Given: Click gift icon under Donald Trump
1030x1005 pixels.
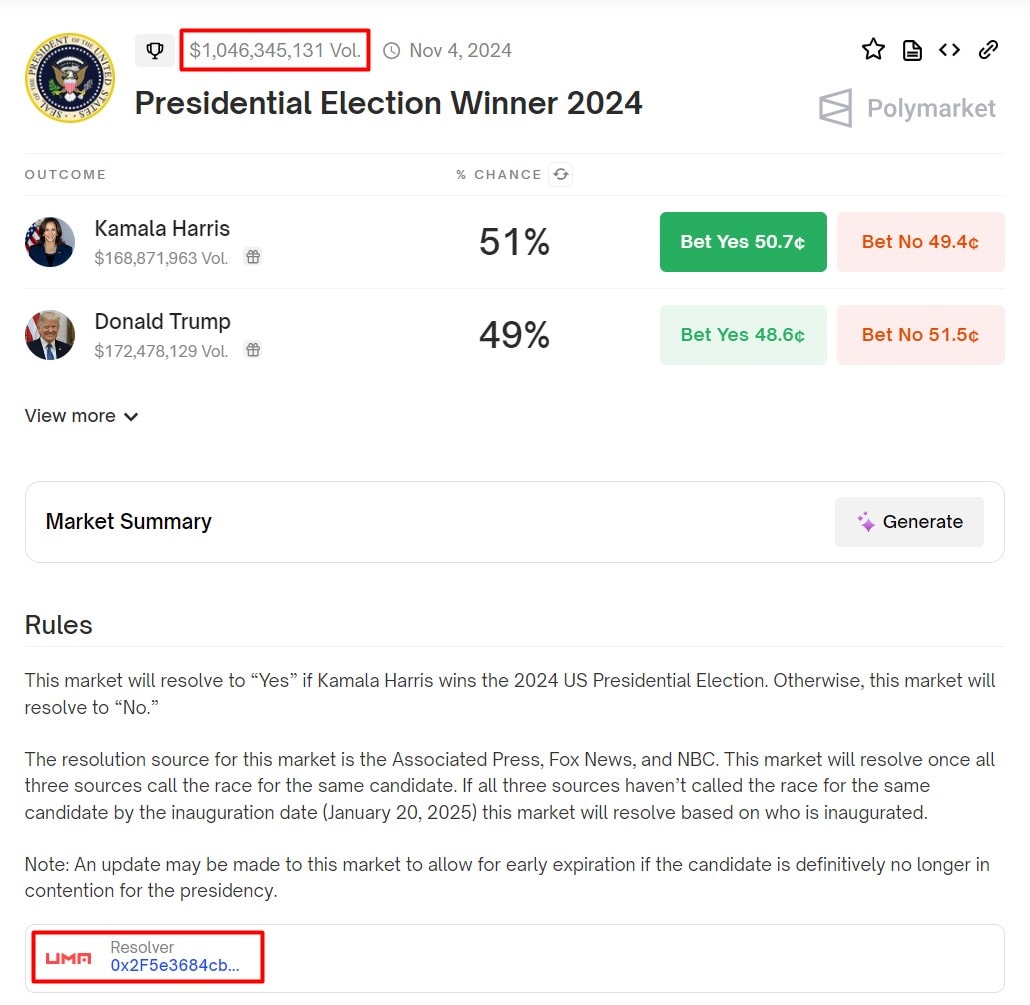Looking at the screenshot, I should coord(253,350).
